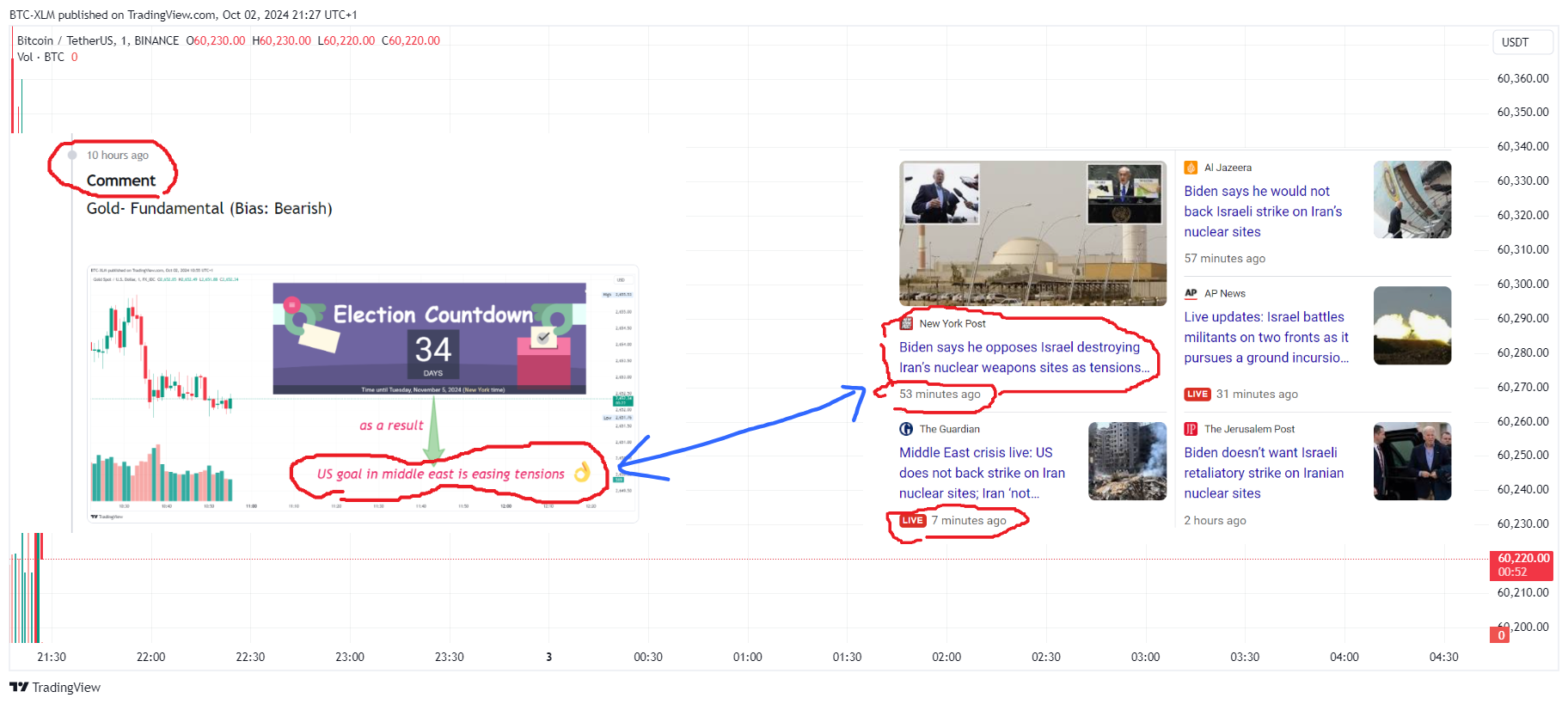Click the red volume label 0 on price axis
Image resolution: width=1568 pixels, height=704 pixels.
coord(1501,635)
